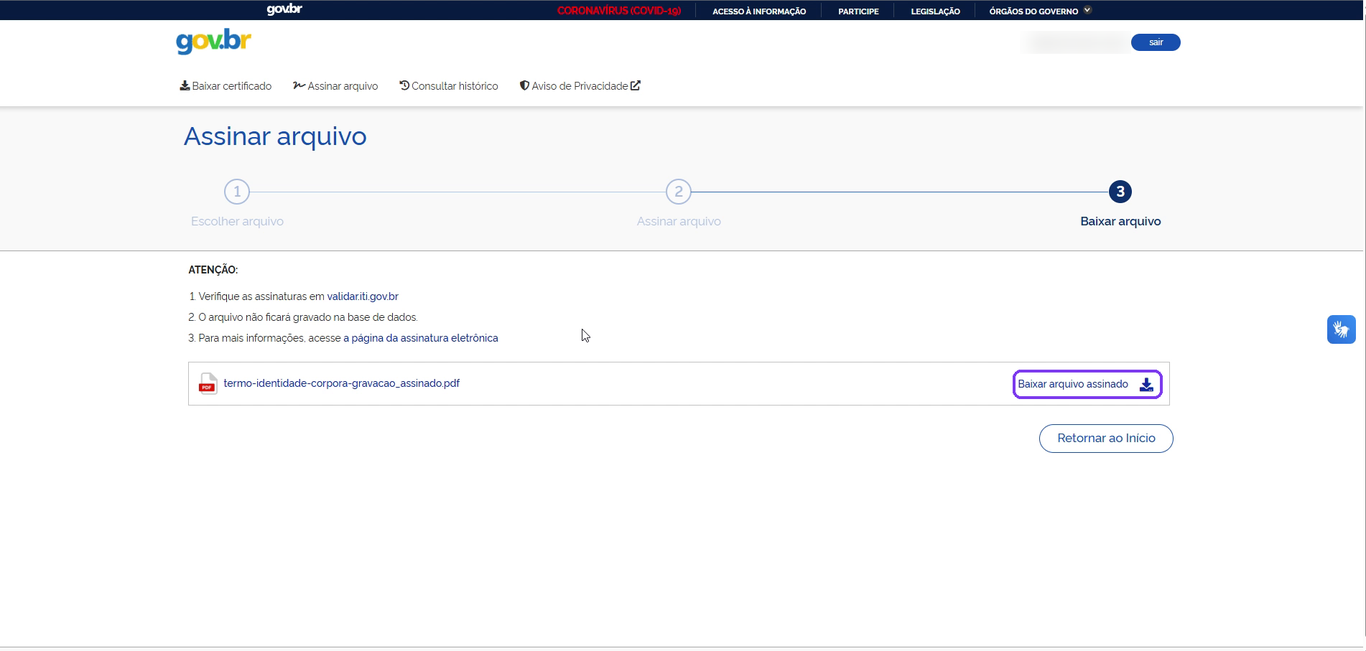Click the small gov.br logo in top bar
This screenshot has width=1366, height=651.
[x=284, y=10]
